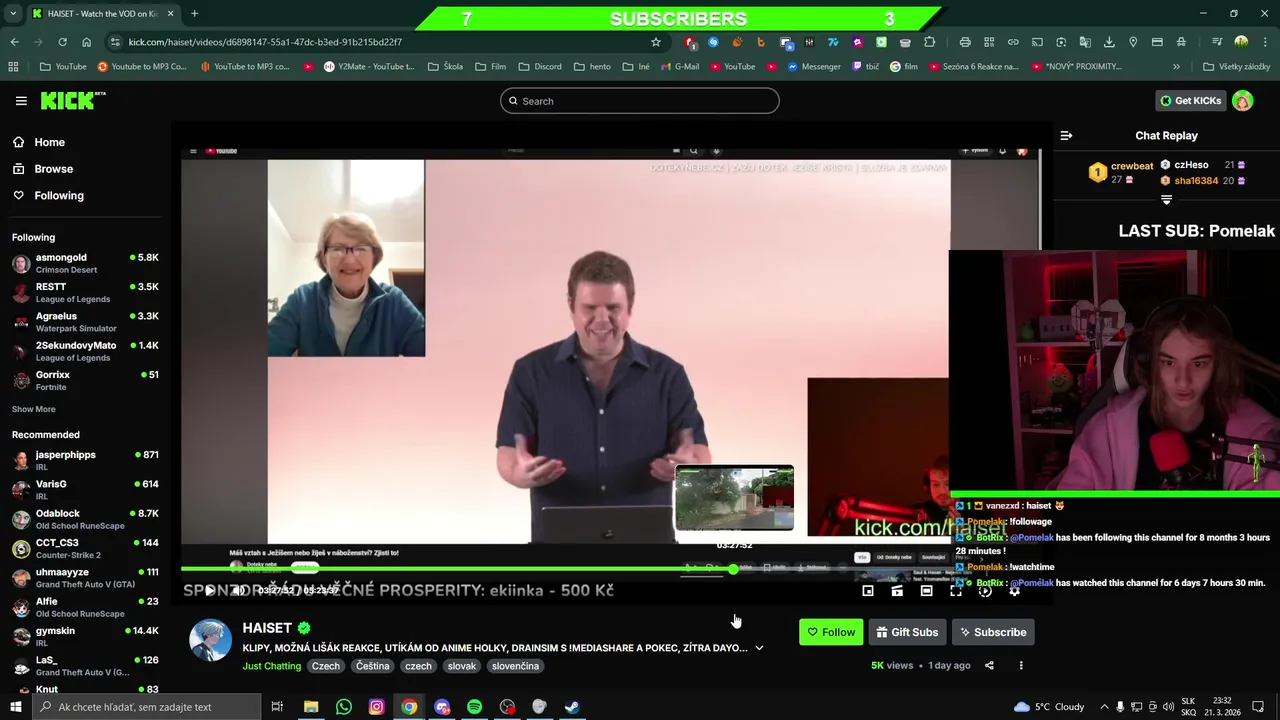The height and width of the screenshot is (720, 1280).
Task: Open RESTT's channel in the sidebar
Action: pos(85,292)
